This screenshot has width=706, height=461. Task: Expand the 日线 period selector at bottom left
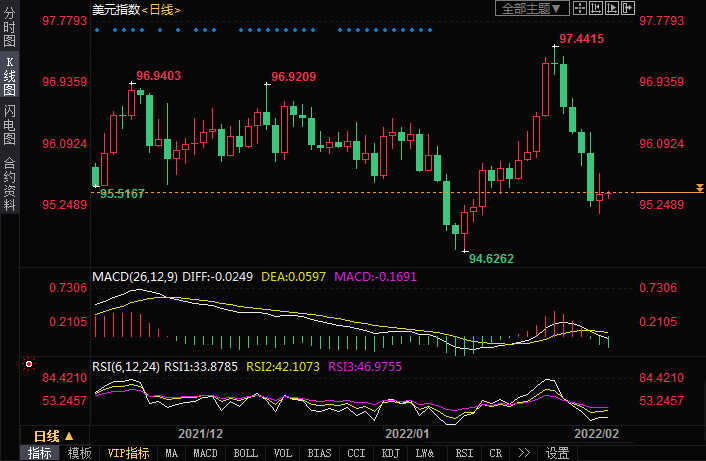click(53, 436)
